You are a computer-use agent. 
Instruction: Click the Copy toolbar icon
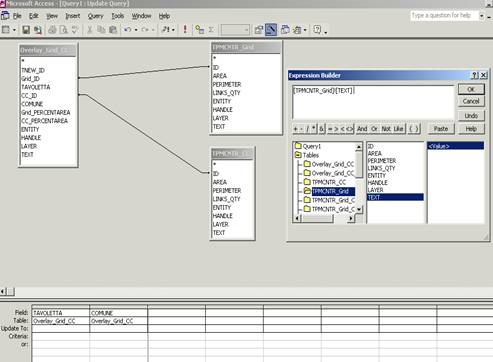pos(101,30)
